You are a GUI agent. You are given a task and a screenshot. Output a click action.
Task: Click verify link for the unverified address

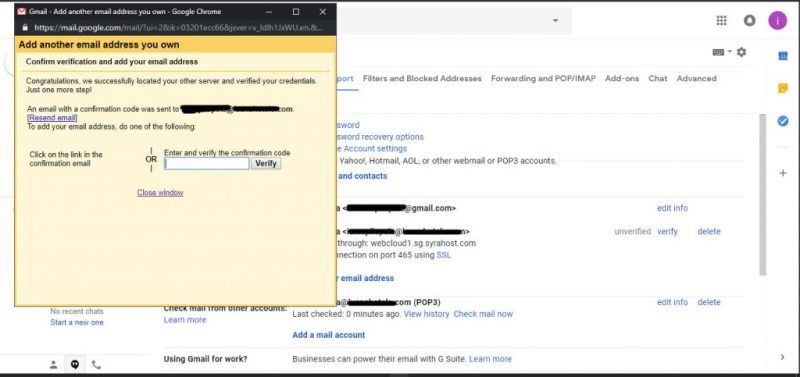coord(667,232)
